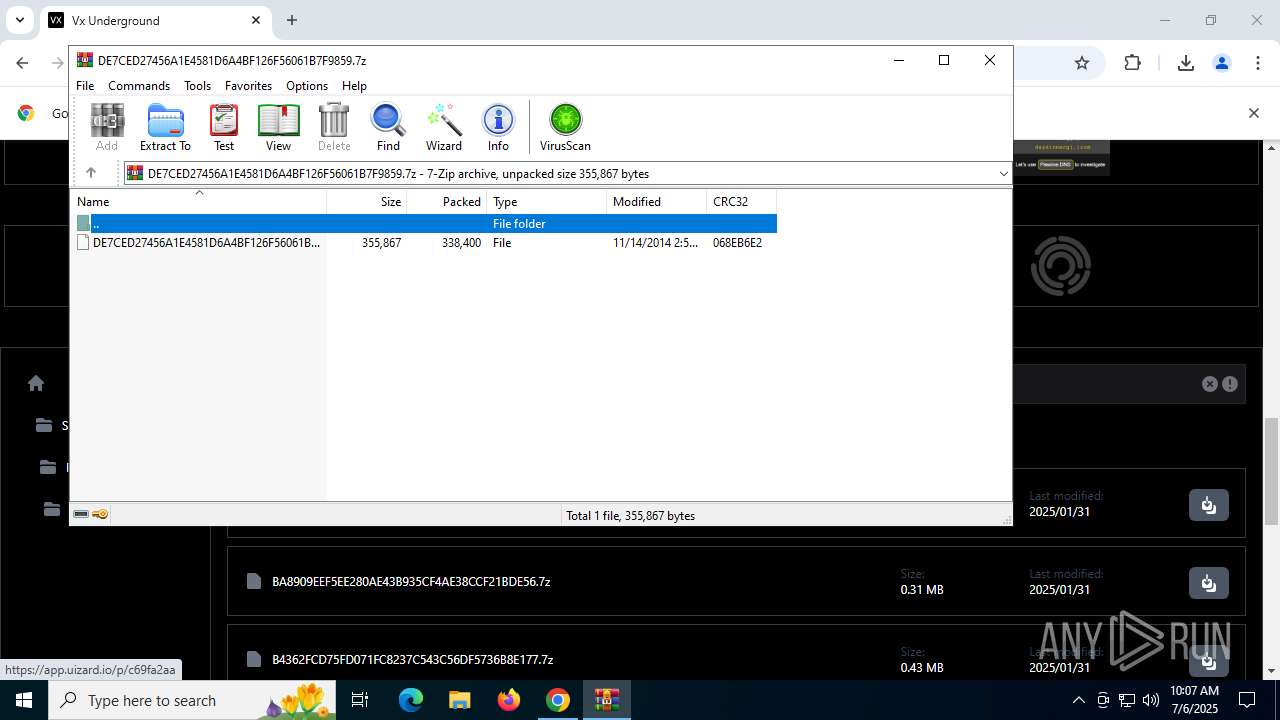Open Chrome profile icon
Viewport: 1280px width, 720px height.
pyautogui.click(x=1221, y=63)
